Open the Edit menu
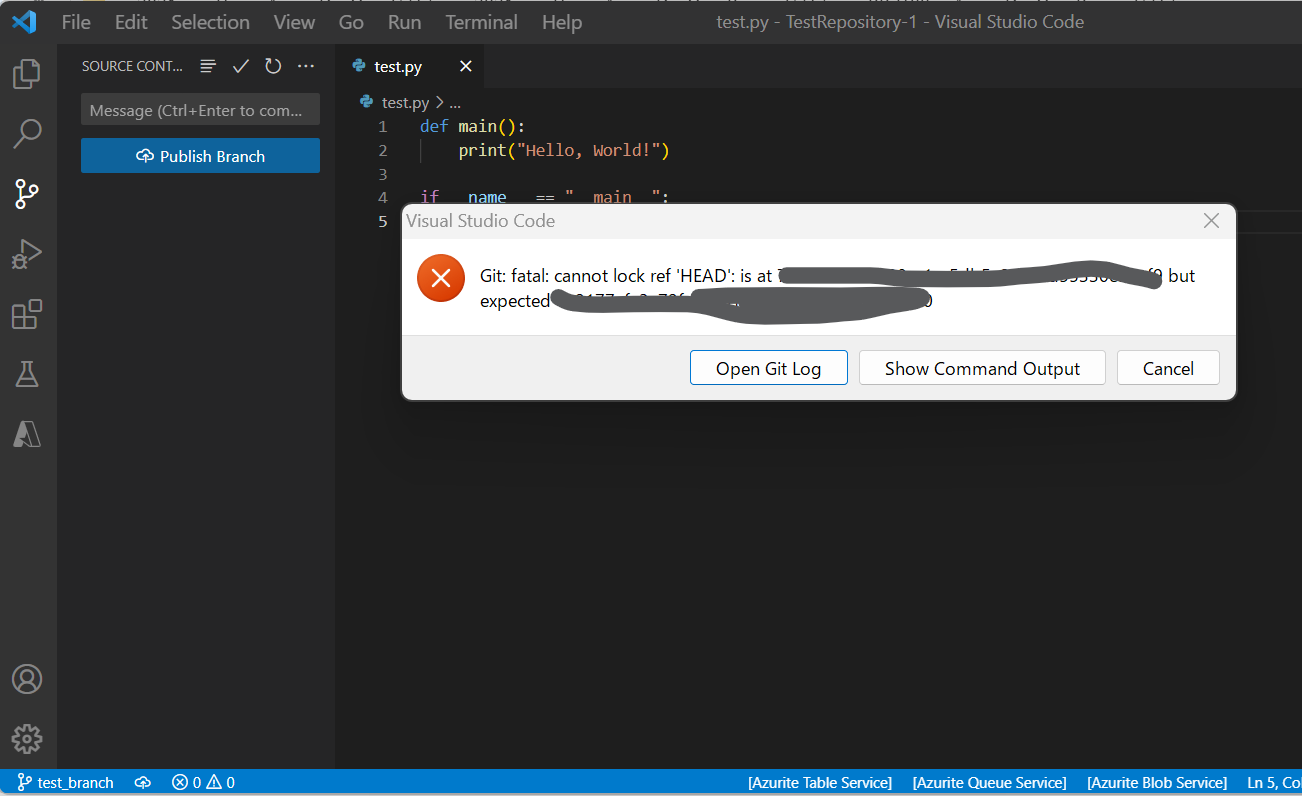The width and height of the screenshot is (1302, 796). point(131,22)
